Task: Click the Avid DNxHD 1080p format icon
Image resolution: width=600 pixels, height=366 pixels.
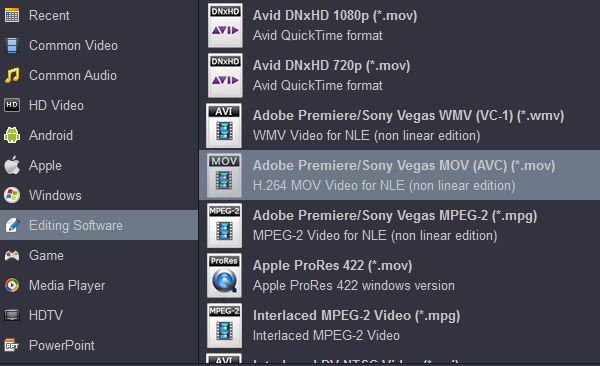Action: [225, 25]
